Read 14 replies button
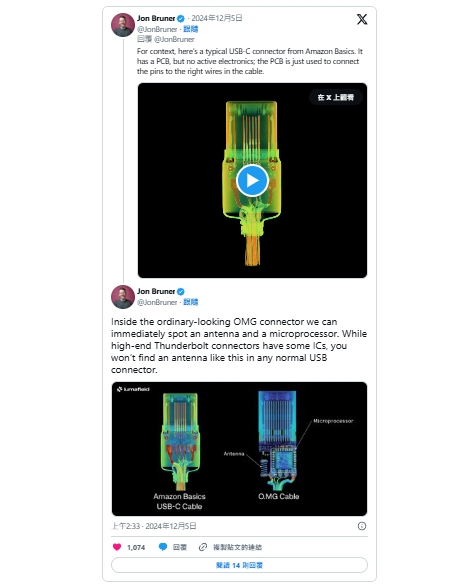This screenshot has width=465, height=587. coord(239,565)
